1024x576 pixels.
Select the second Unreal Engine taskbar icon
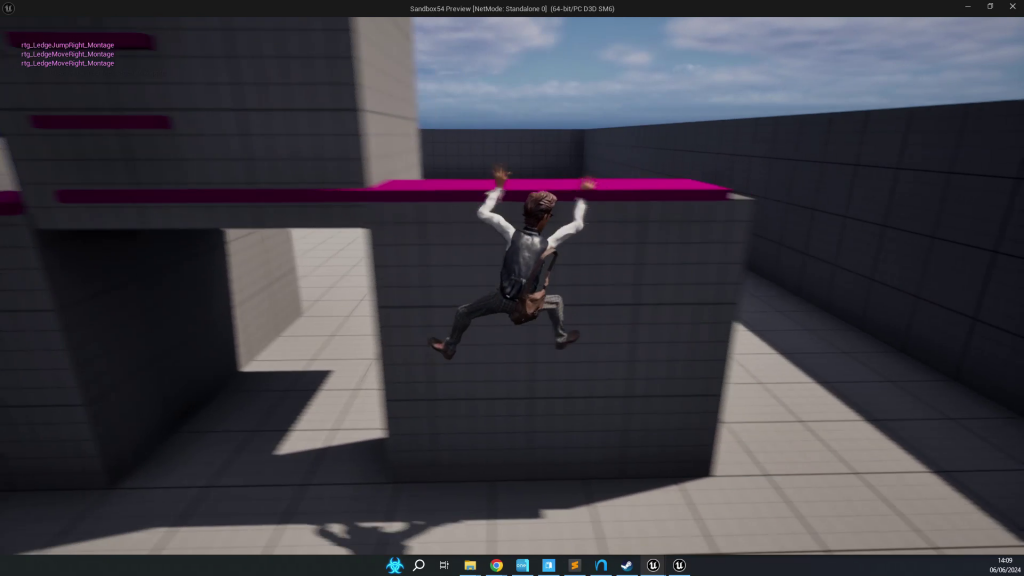(679, 565)
